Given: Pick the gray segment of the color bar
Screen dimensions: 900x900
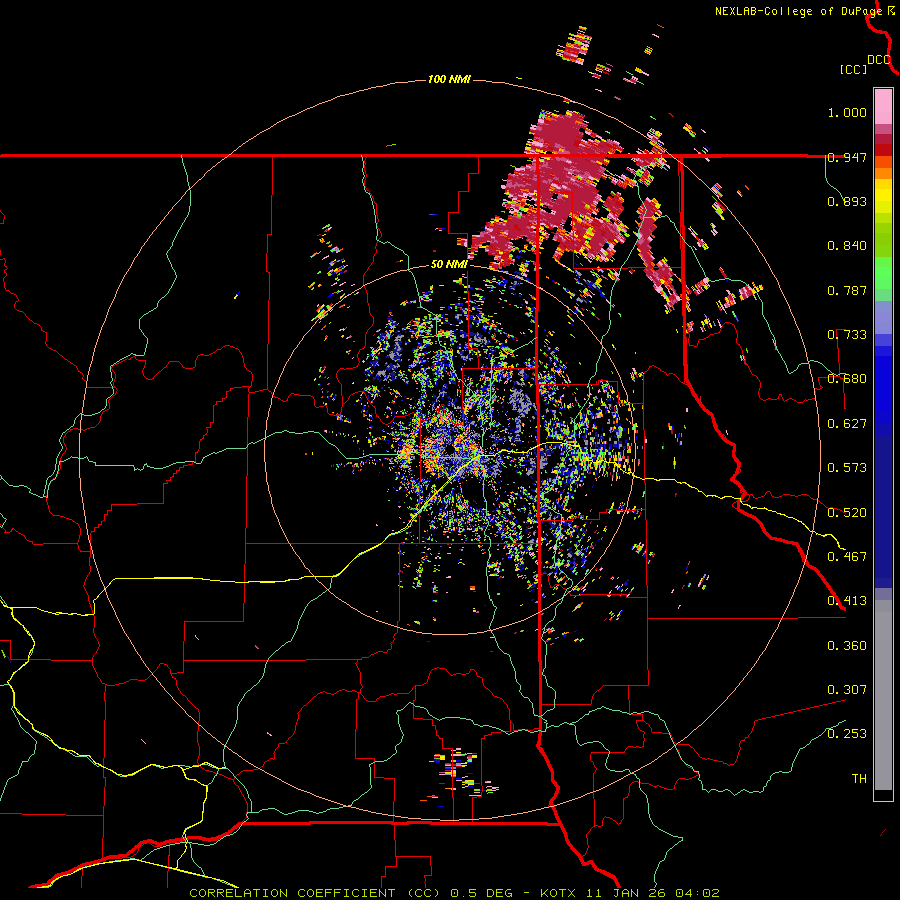Looking at the screenshot, I should (x=883, y=695).
